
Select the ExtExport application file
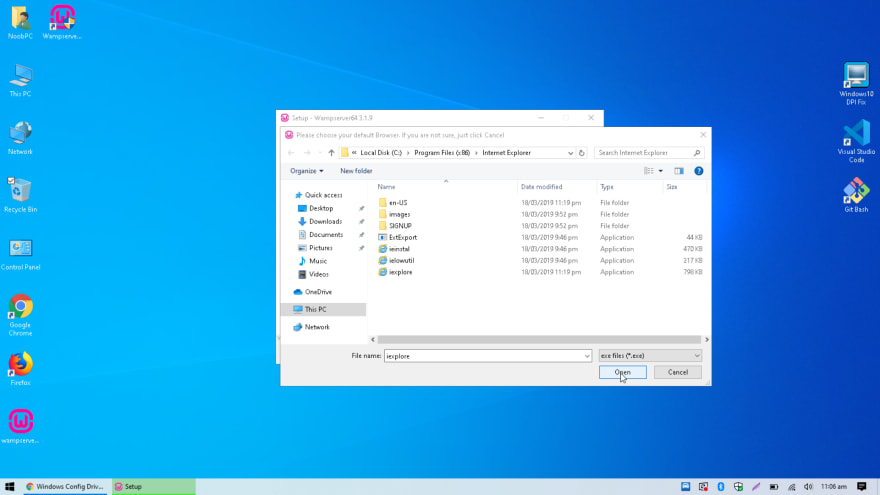pyautogui.click(x=402, y=237)
